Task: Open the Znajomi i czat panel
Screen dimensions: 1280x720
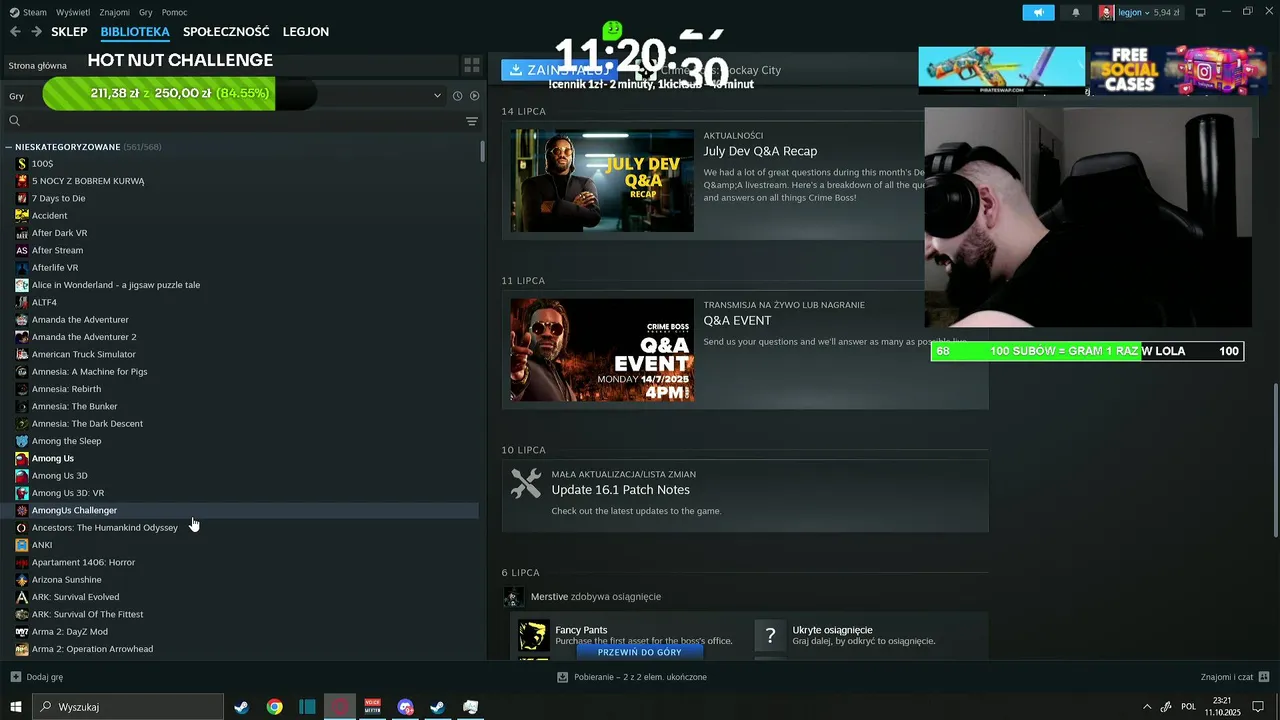Action: pyautogui.click(x=1234, y=677)
